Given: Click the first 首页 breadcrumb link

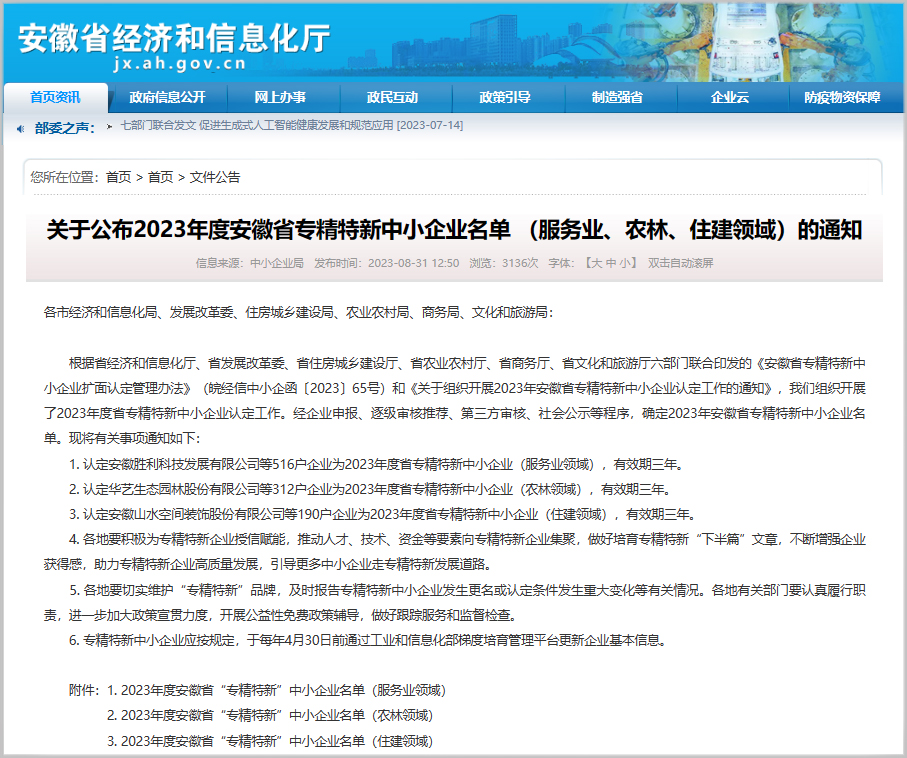Looking at the screenshot, I should tap(118, 177).
